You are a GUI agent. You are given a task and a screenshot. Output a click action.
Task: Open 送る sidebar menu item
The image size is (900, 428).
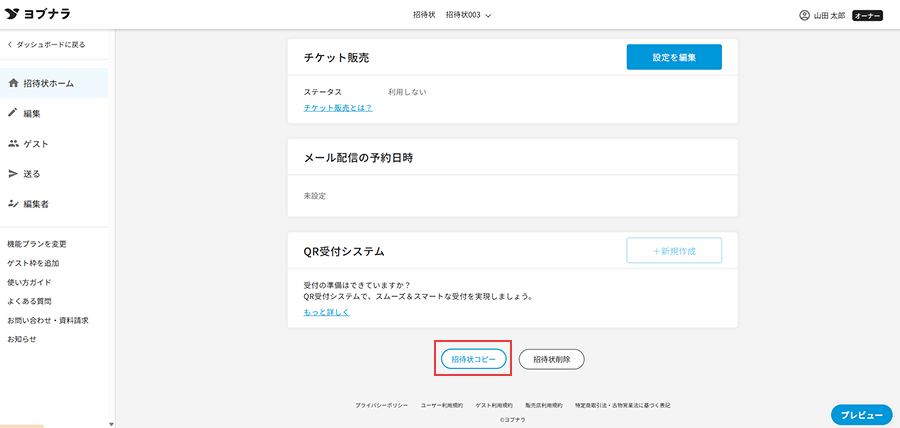(54, 173)
